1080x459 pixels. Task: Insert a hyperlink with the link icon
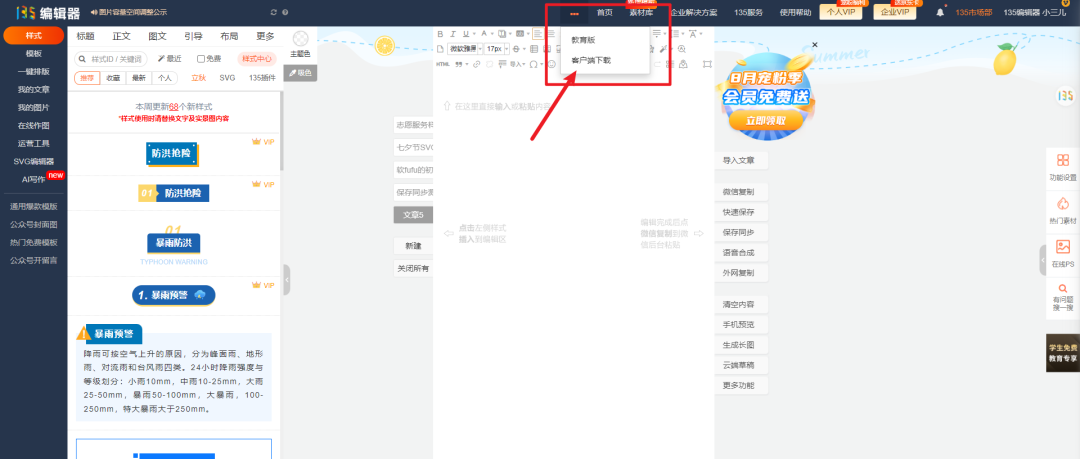click(x=477, y=64)
